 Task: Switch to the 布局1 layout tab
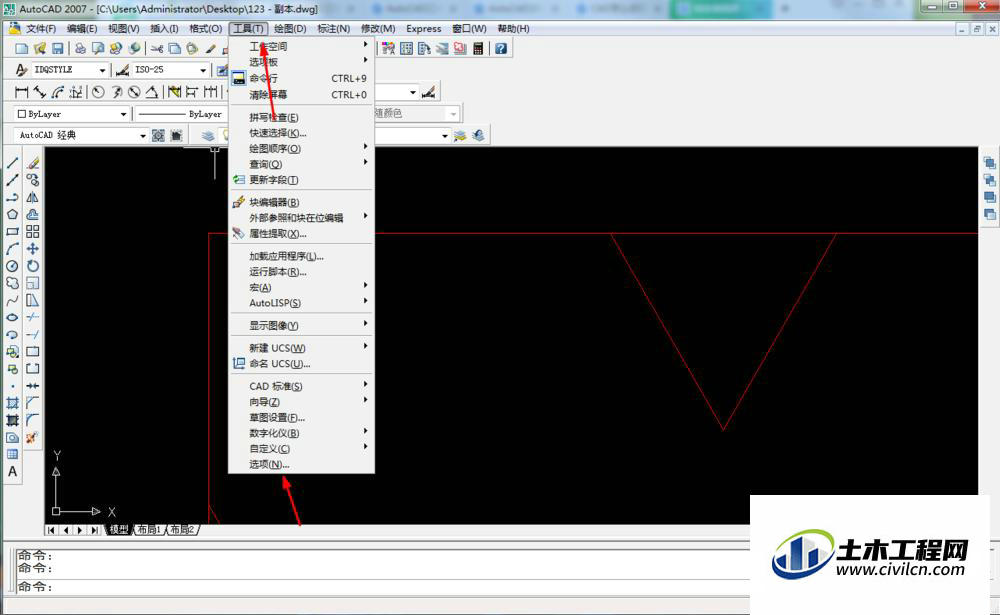coord(149,530)
